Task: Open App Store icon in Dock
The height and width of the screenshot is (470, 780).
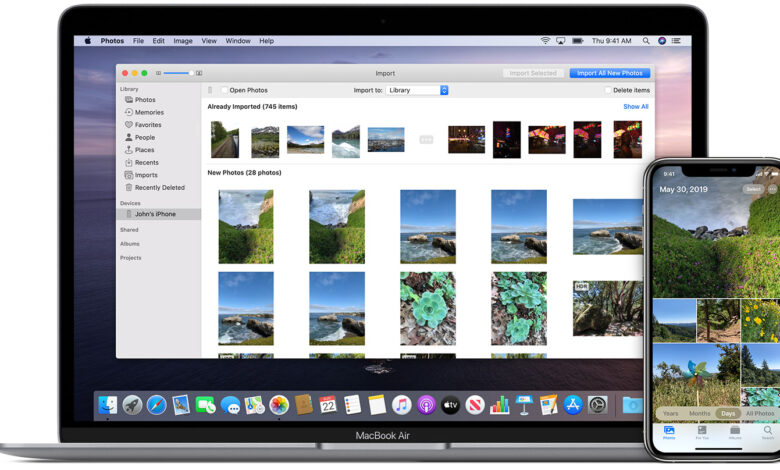Action: [573, 405]
